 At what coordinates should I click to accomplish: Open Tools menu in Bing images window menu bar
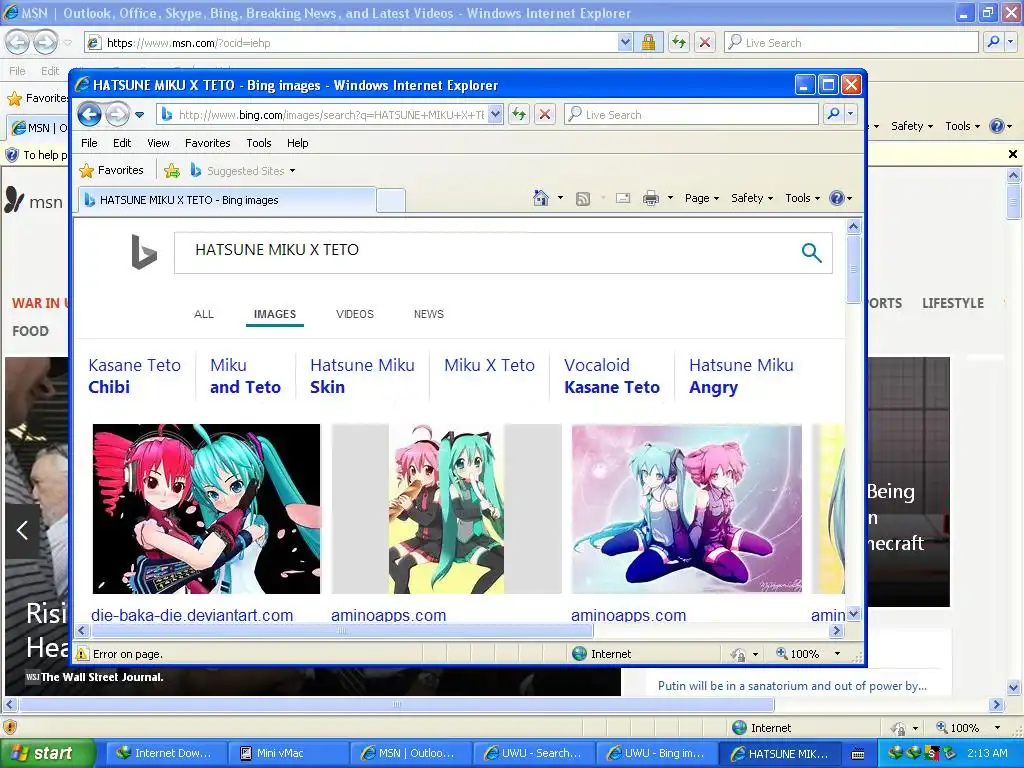point(259,143)
